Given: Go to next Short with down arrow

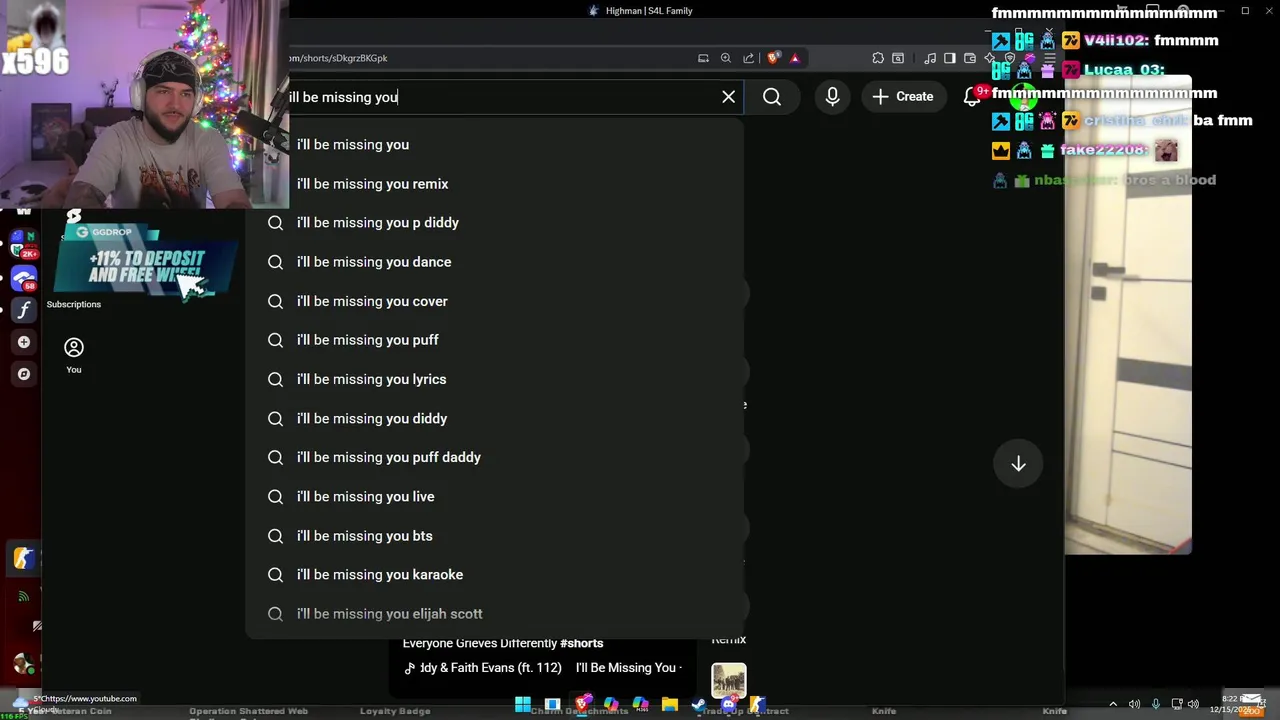Looking at the screenshot, I should pos(1018,464).
